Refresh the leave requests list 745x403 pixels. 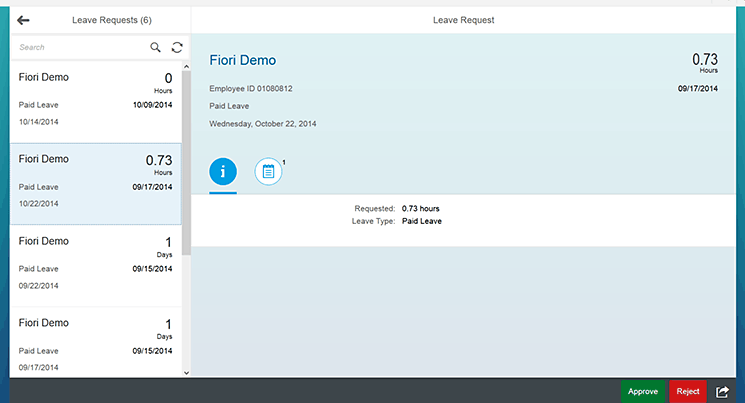tap(177, 47)
